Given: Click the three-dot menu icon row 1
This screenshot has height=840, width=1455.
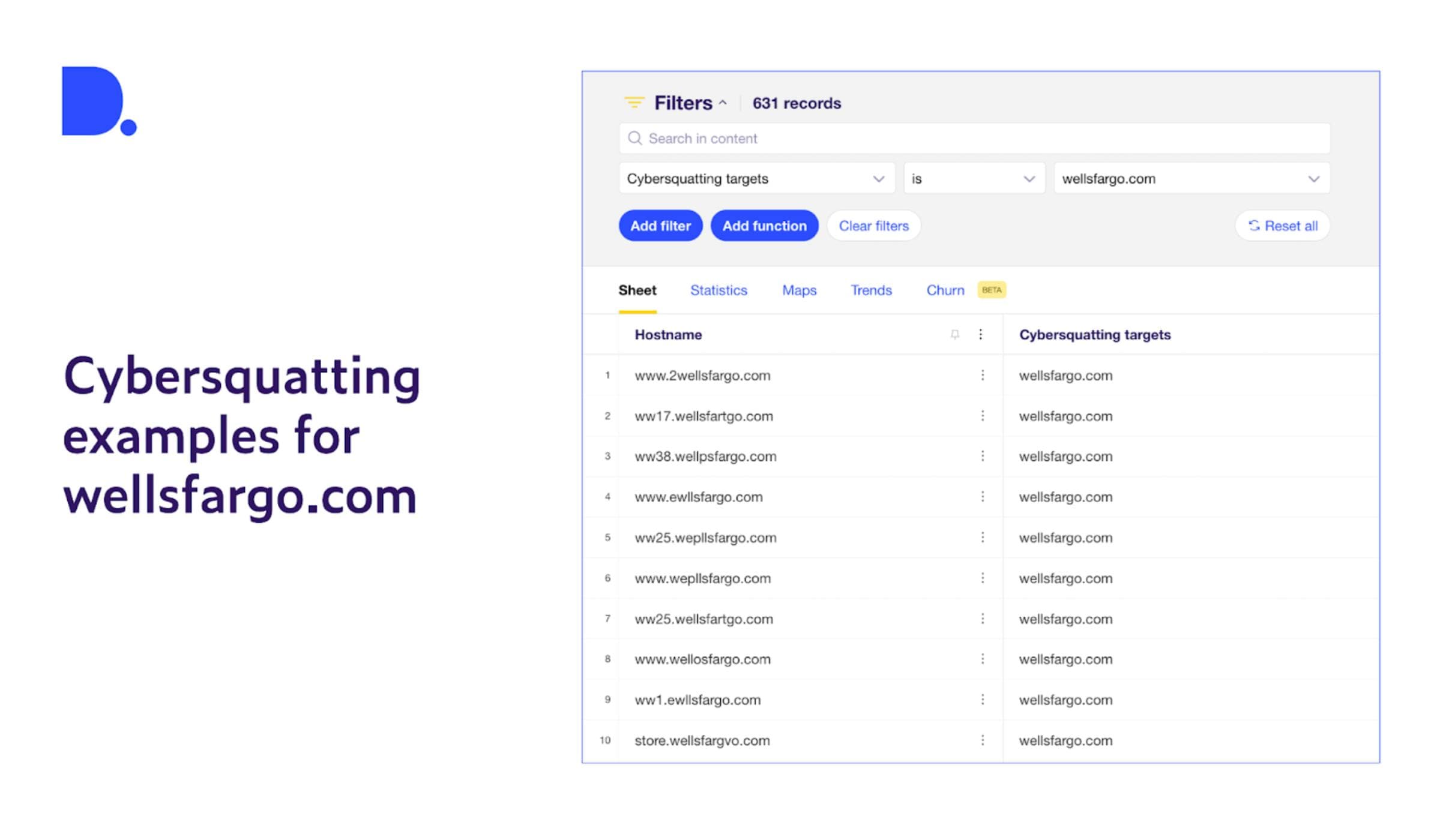Looking at the screenshot, I should (x=982, y=375).
